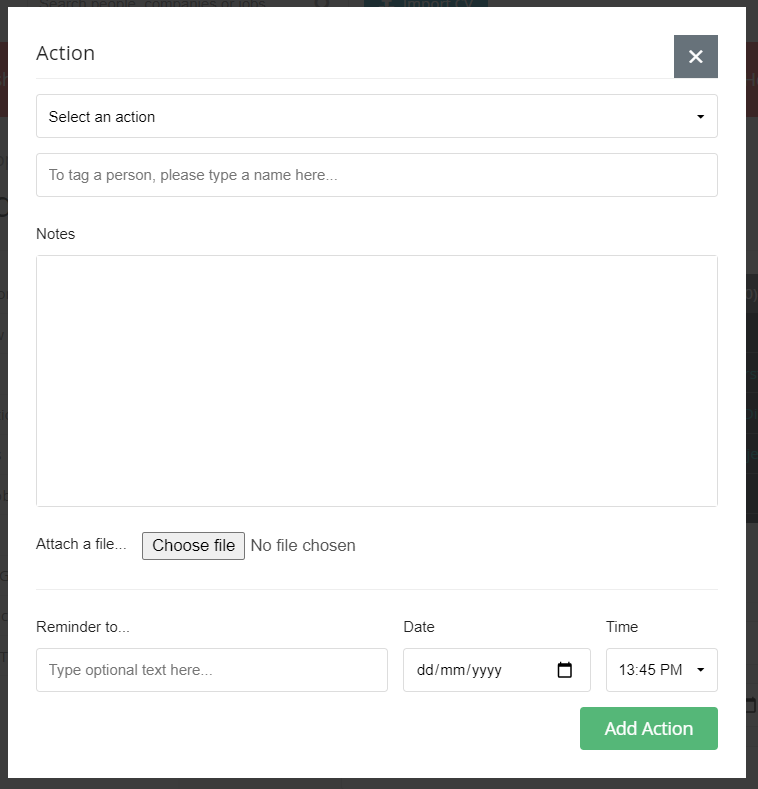Viewport: 758px width, 789px height.
Task: Click the 'Reminder to...' label
Action: pyautogui.click(x=83, y=627)
